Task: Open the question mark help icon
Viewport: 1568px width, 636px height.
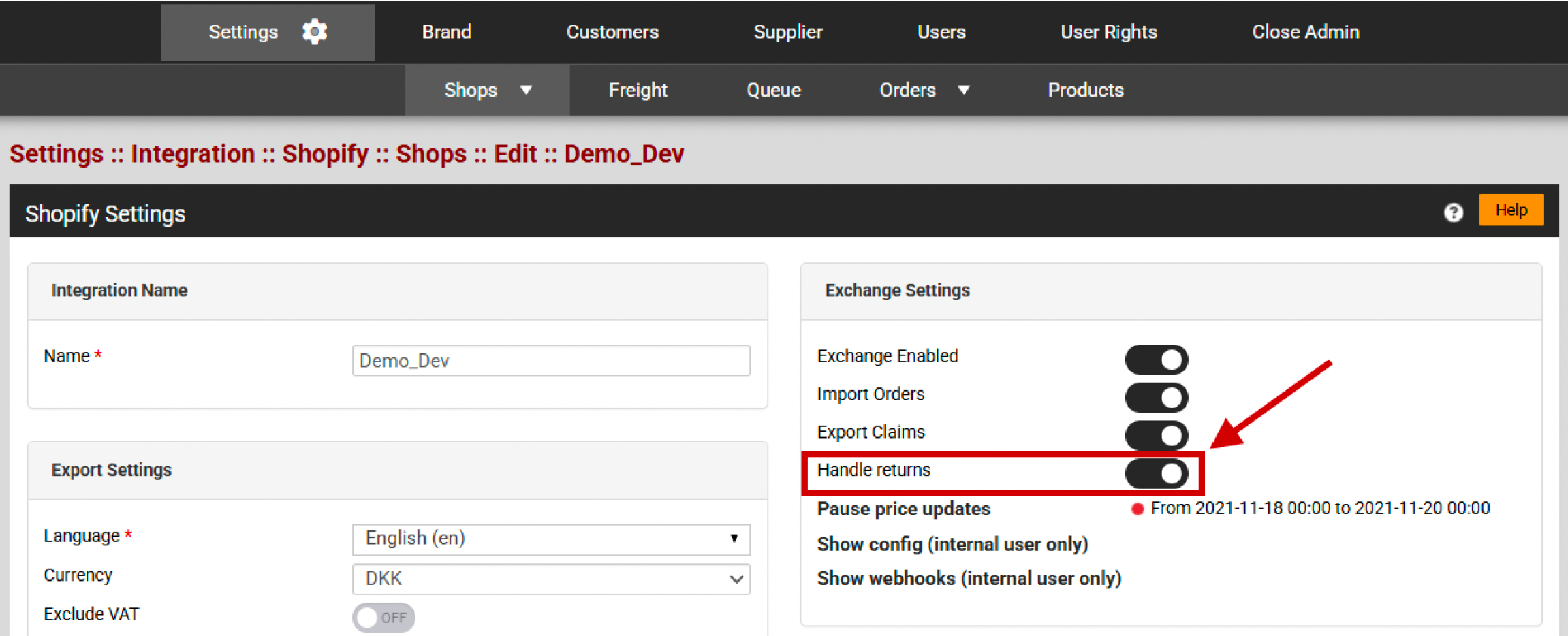Action: (x=1453, y=213)
